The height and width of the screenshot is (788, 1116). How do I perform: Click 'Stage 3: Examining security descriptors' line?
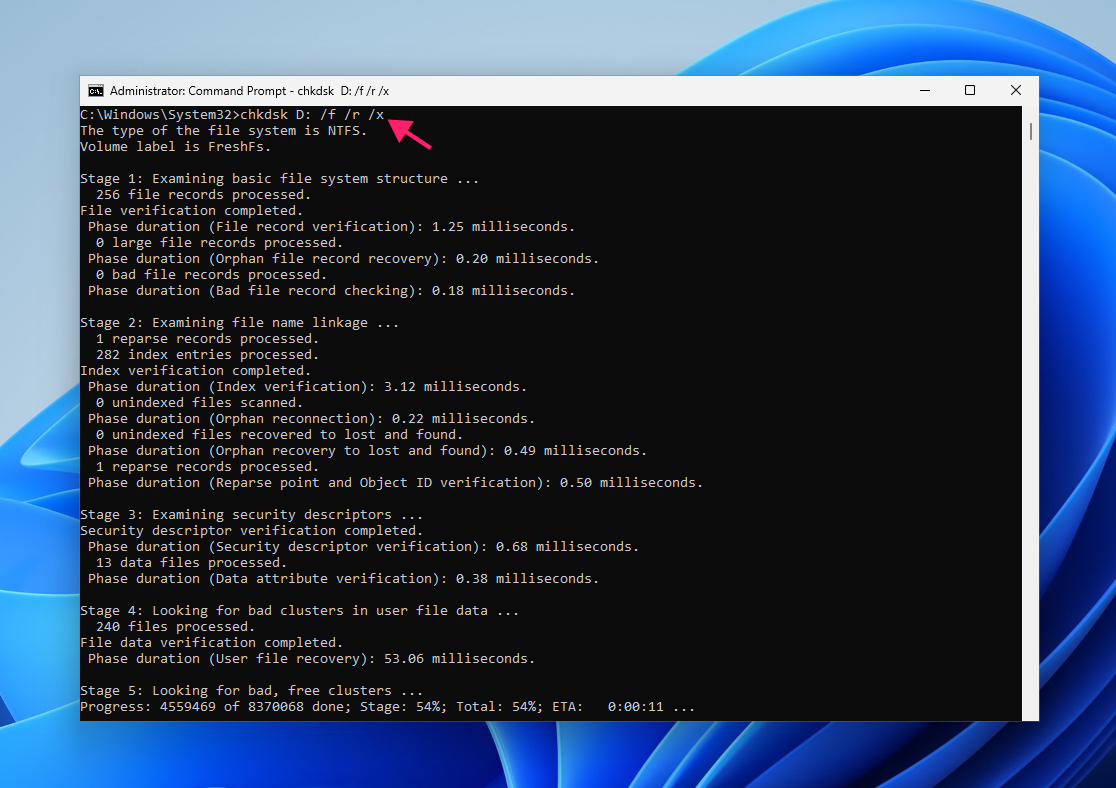point(251,515)
